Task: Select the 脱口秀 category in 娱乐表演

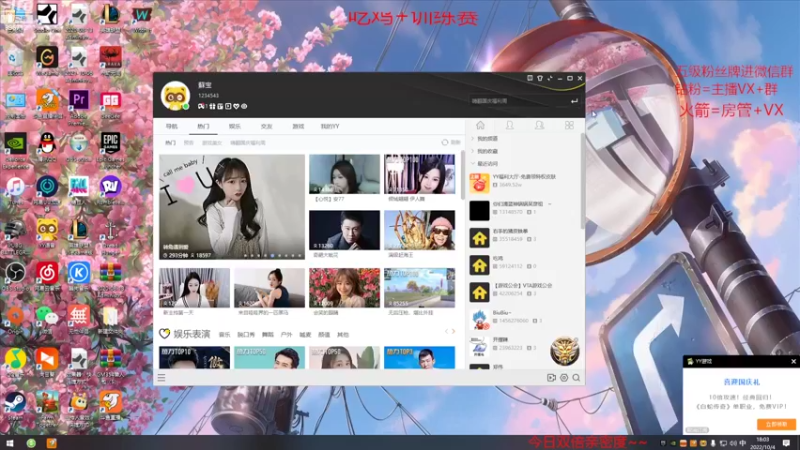Action: click(246, 335)
